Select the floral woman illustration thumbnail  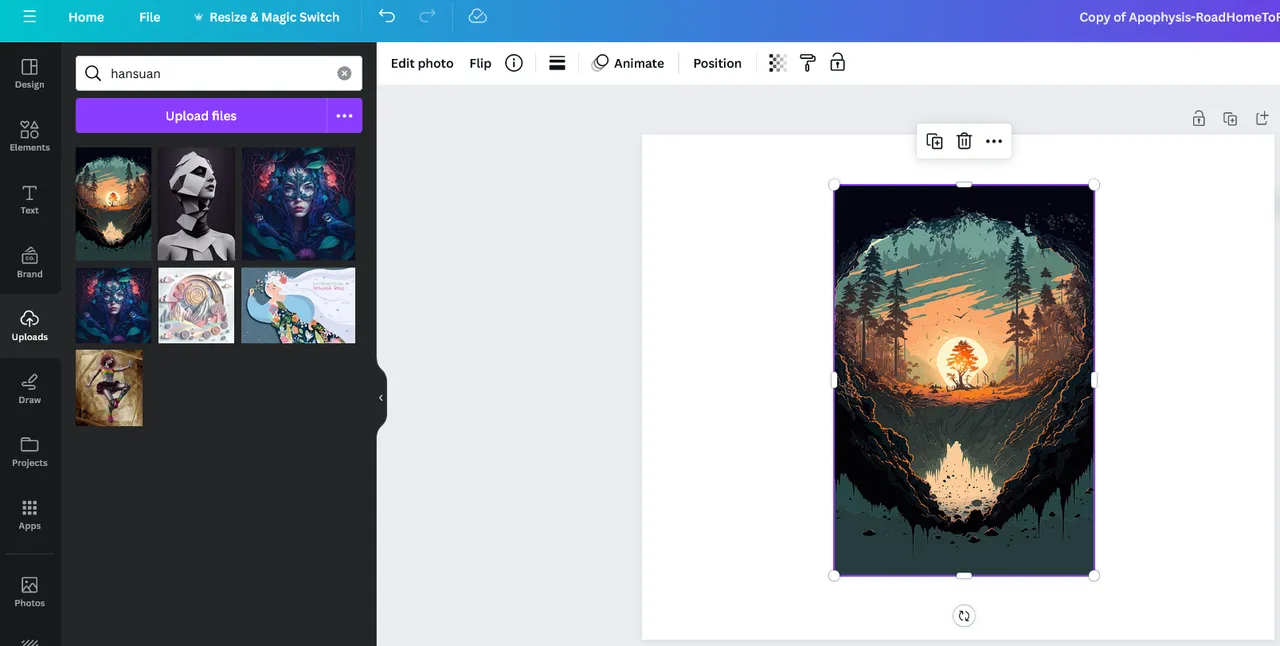pyautogui.click(x=298, y=305)
